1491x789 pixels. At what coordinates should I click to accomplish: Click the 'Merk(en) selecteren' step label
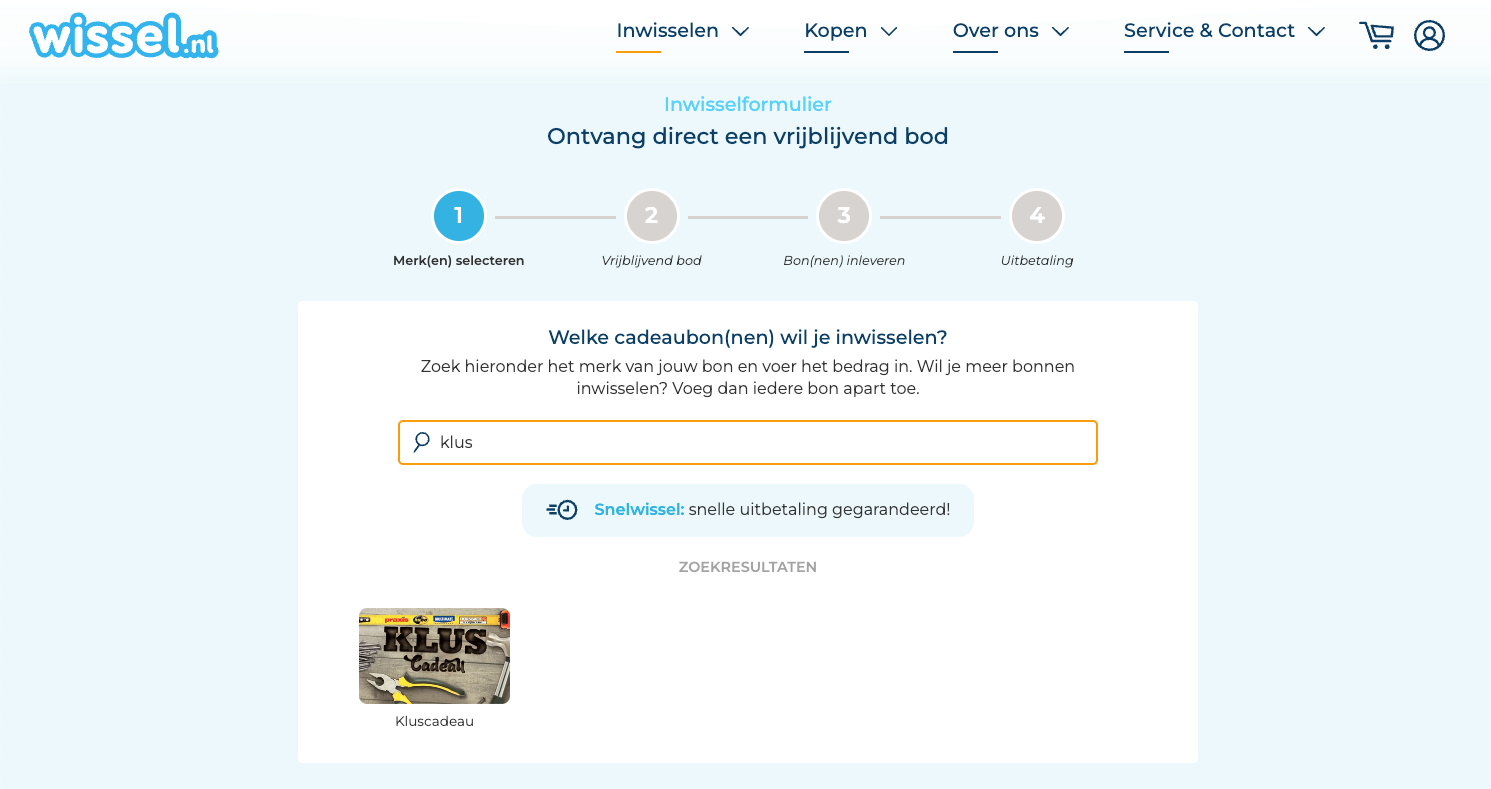pyautogui.click(x=459, y=260)
